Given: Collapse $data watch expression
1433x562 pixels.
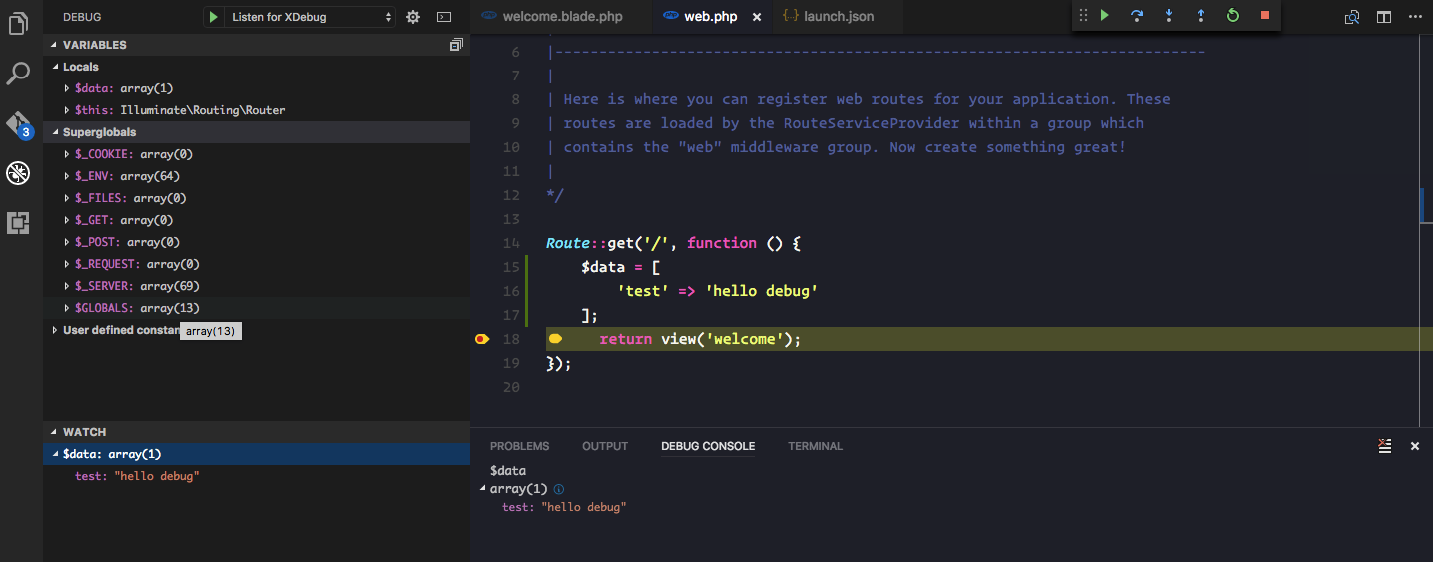Looking at the screenshot, I should coord(55,454).
